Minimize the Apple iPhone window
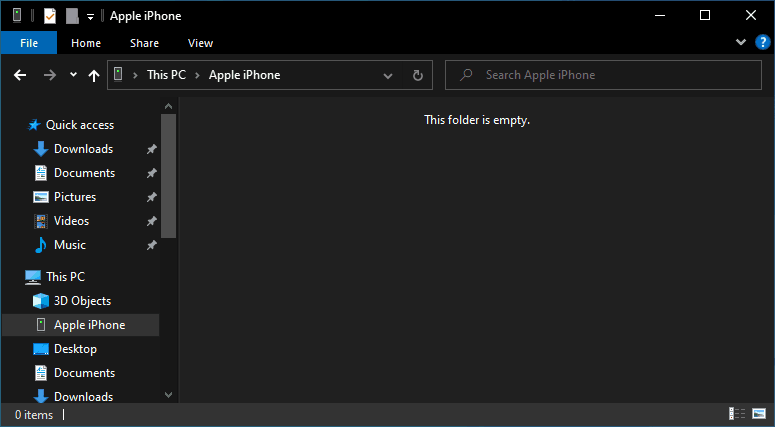The image size is (775, 427). click(660, 16)
